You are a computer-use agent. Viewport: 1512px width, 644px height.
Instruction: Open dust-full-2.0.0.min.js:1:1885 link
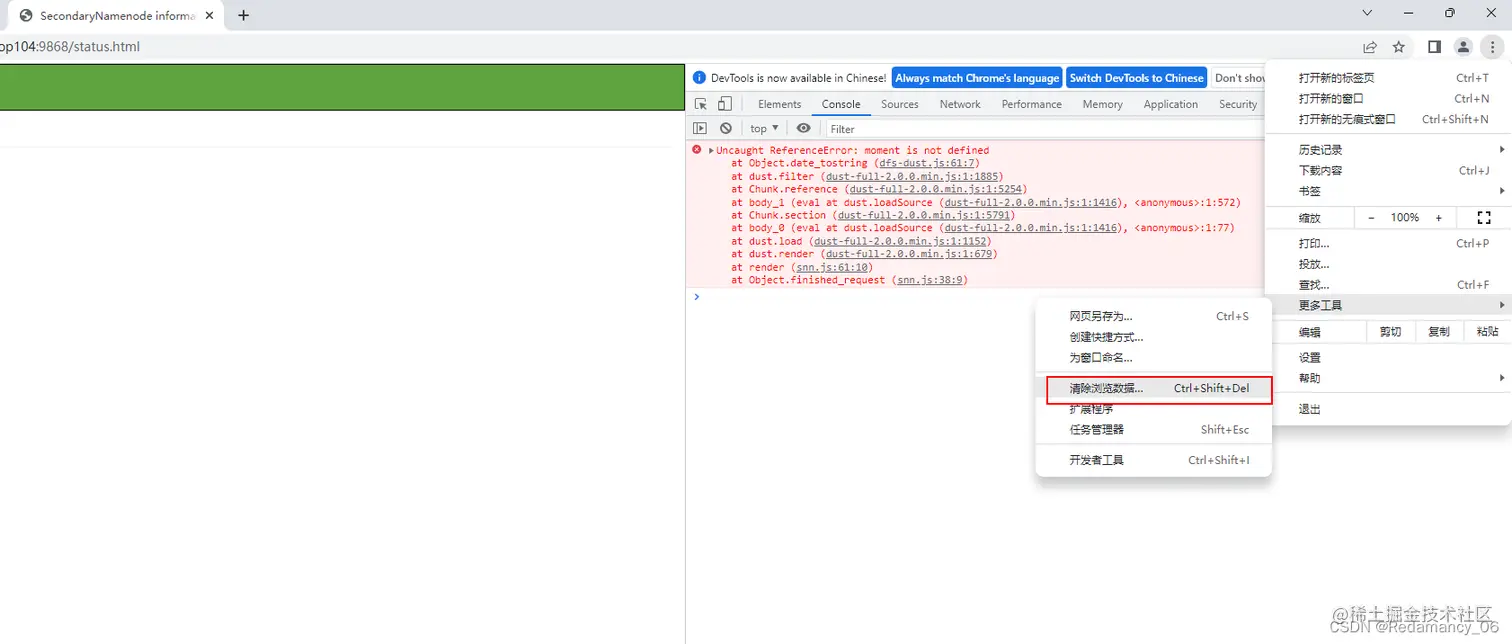pos(914,176)
